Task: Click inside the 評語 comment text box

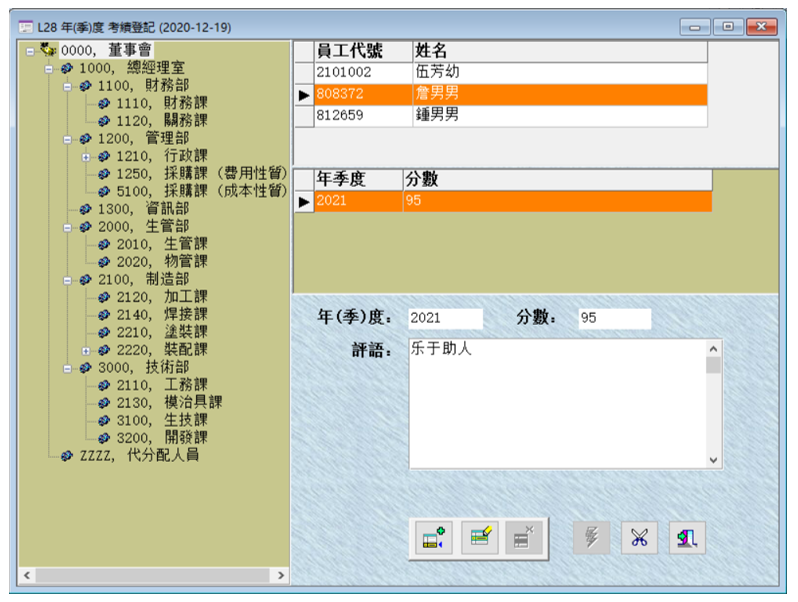Action: coord(558,404)
